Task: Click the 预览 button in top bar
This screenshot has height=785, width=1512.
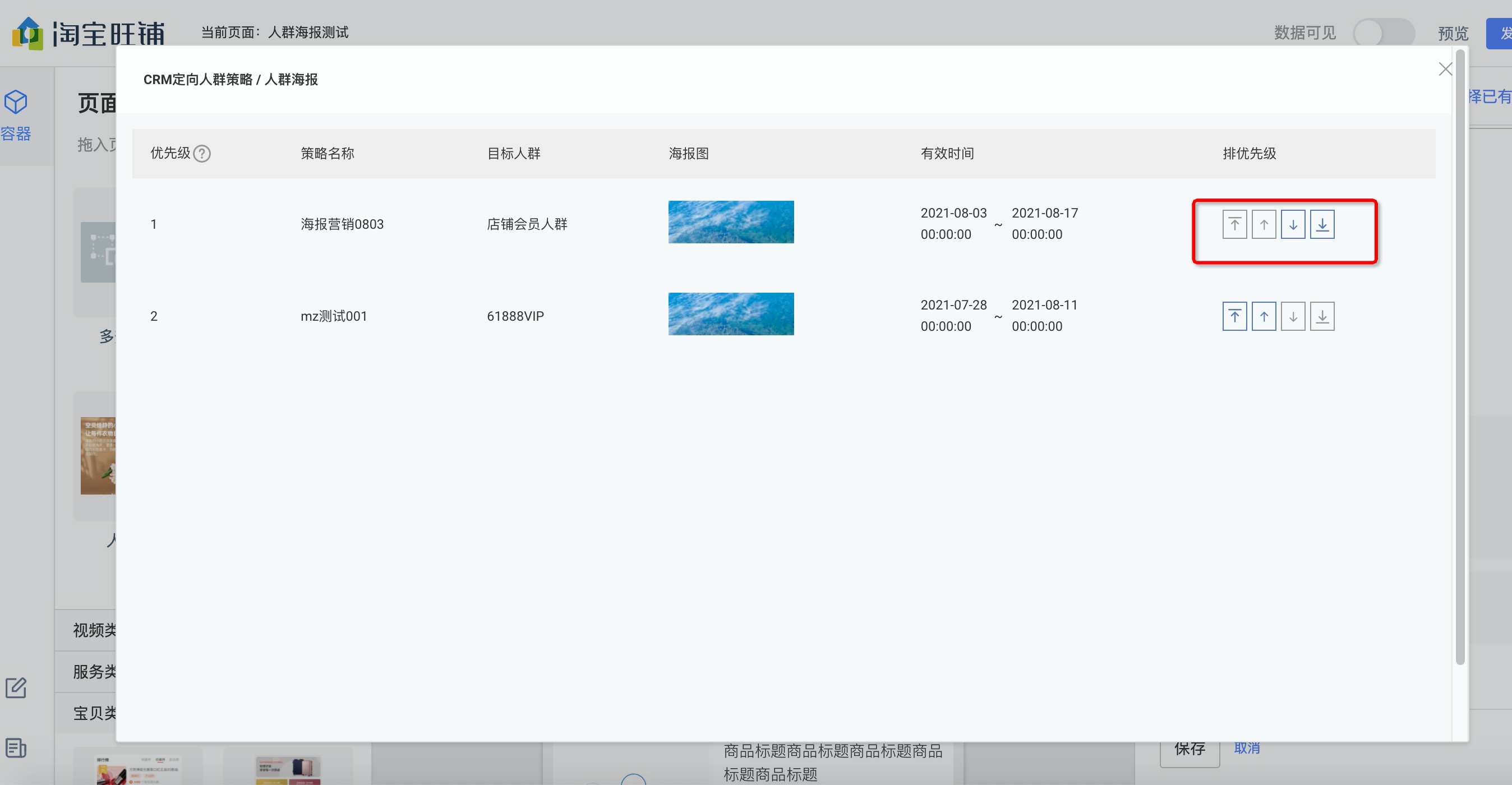Action: [x=1453, y=33]
